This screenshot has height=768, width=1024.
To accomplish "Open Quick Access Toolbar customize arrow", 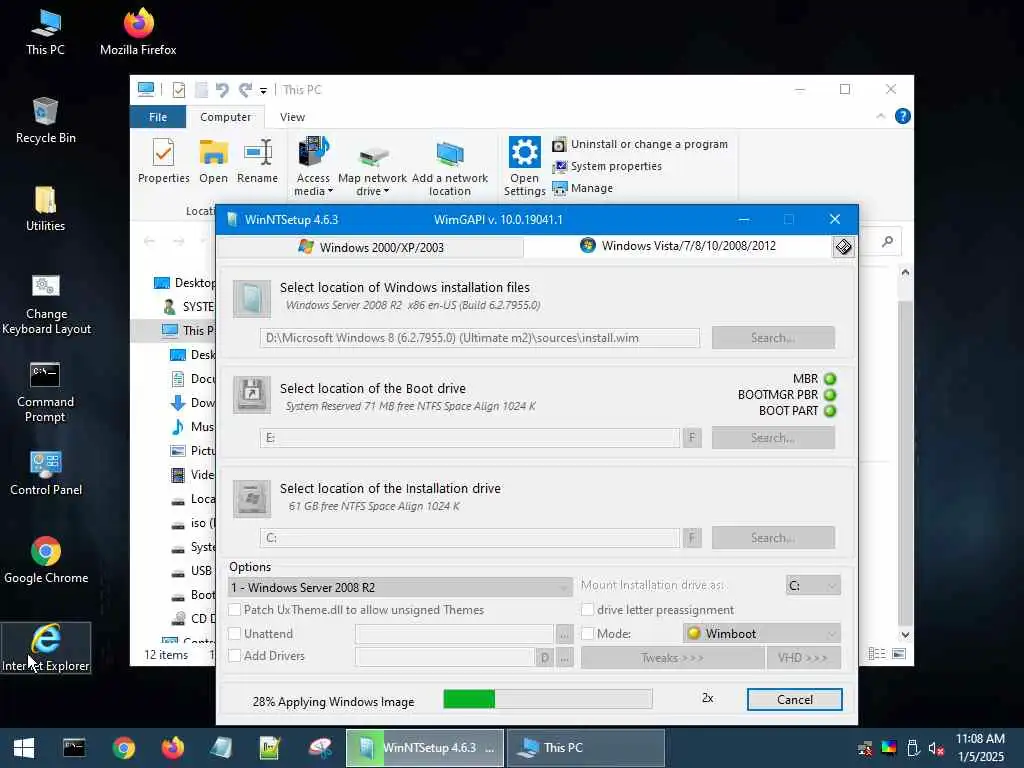I will [263, 91].
